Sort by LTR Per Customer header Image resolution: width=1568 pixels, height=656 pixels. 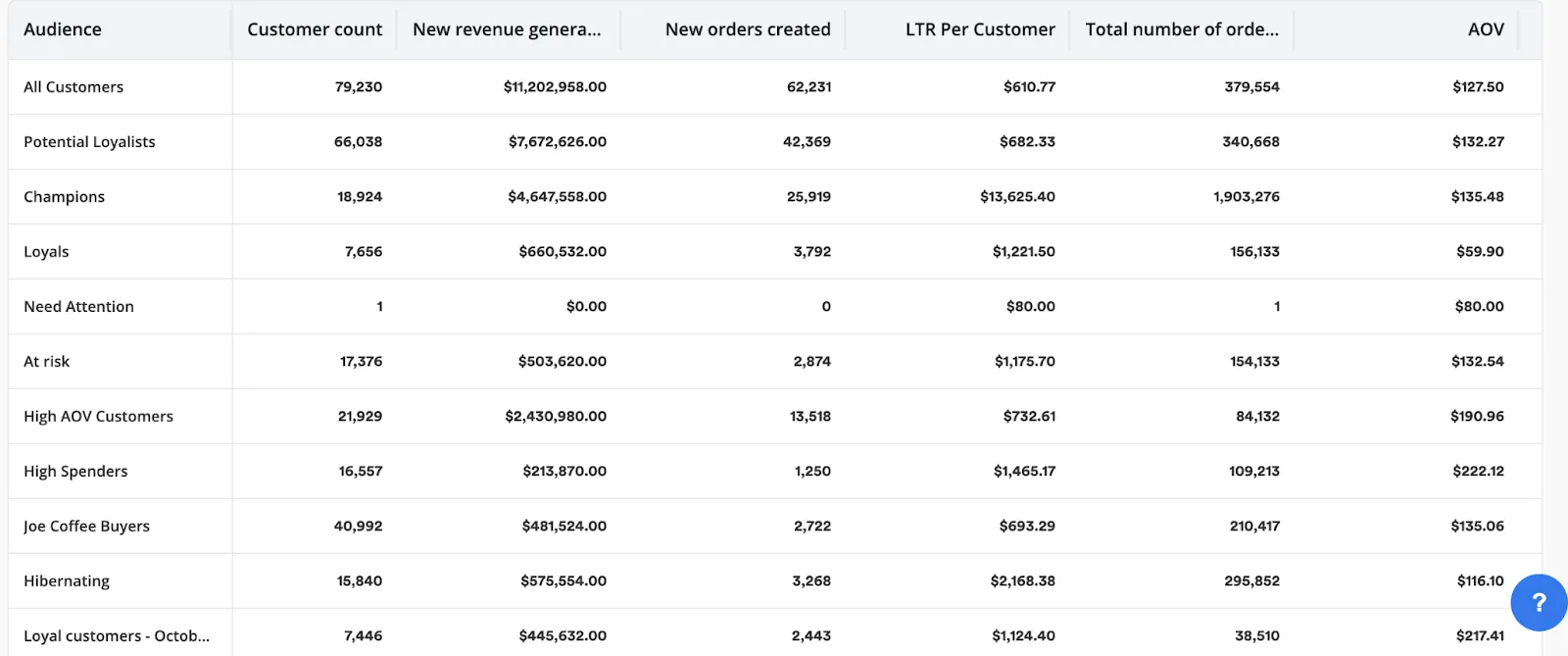click(x=980, y=29)
